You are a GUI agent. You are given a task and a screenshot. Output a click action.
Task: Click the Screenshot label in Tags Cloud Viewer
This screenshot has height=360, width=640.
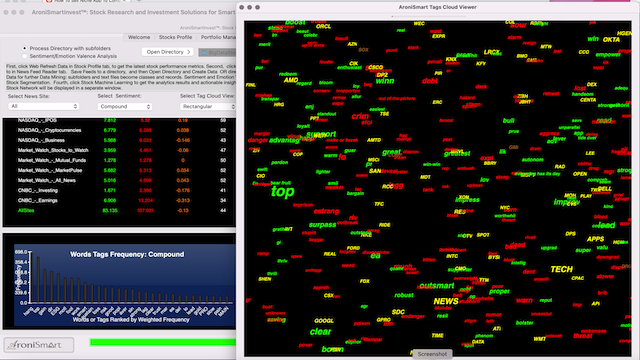pos(432,354)
